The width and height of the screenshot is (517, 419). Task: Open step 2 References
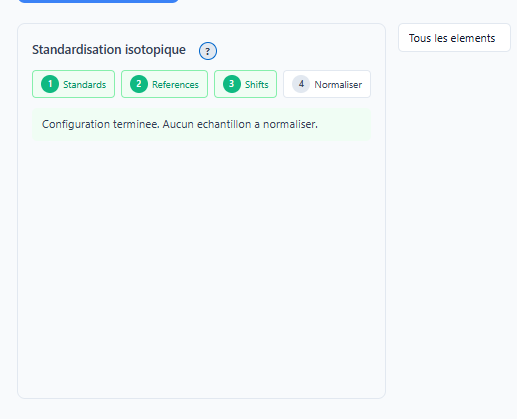164,84
